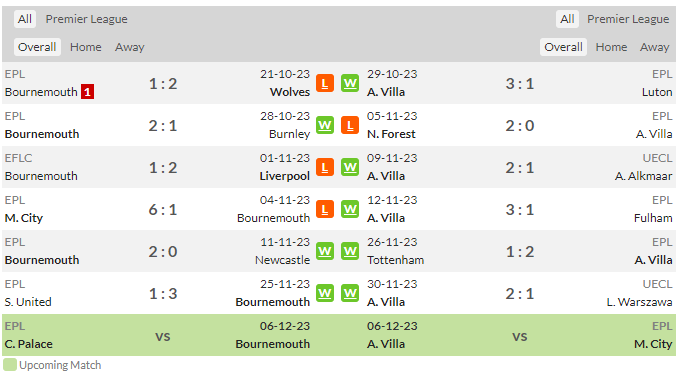Click the L badge for N. Forest vs A. Villa
680x378 pixels.
(350, 125)
